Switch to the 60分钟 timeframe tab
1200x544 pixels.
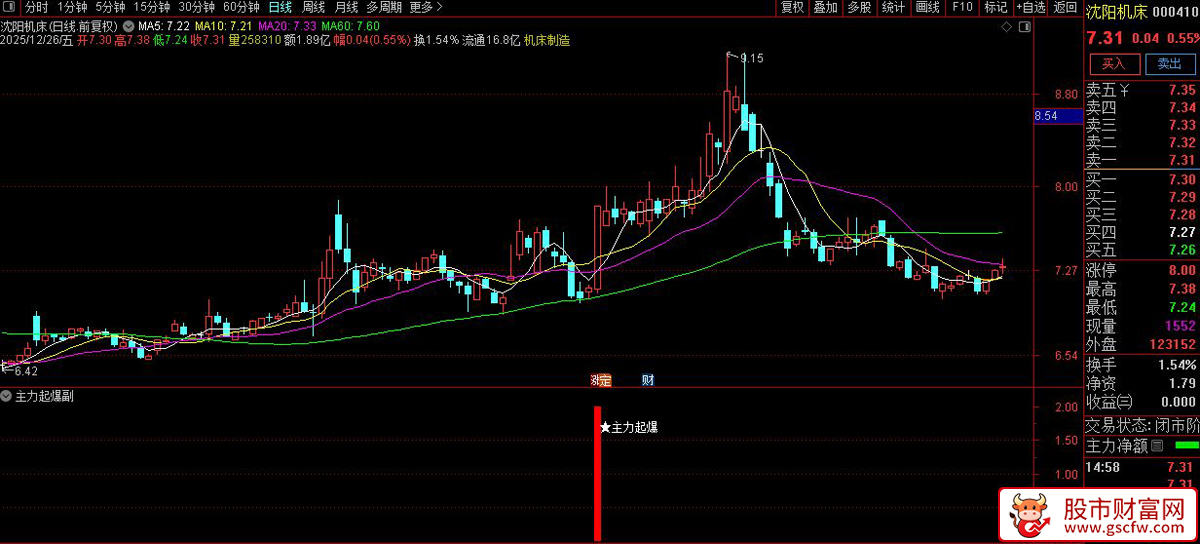241,7
